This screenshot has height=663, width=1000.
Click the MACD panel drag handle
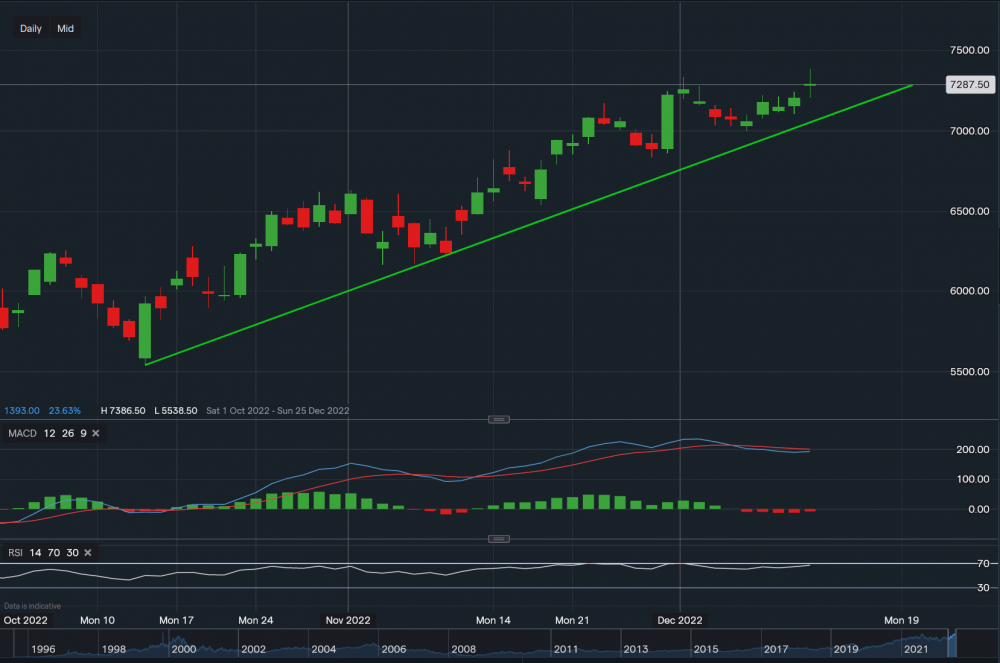(497, 419)
